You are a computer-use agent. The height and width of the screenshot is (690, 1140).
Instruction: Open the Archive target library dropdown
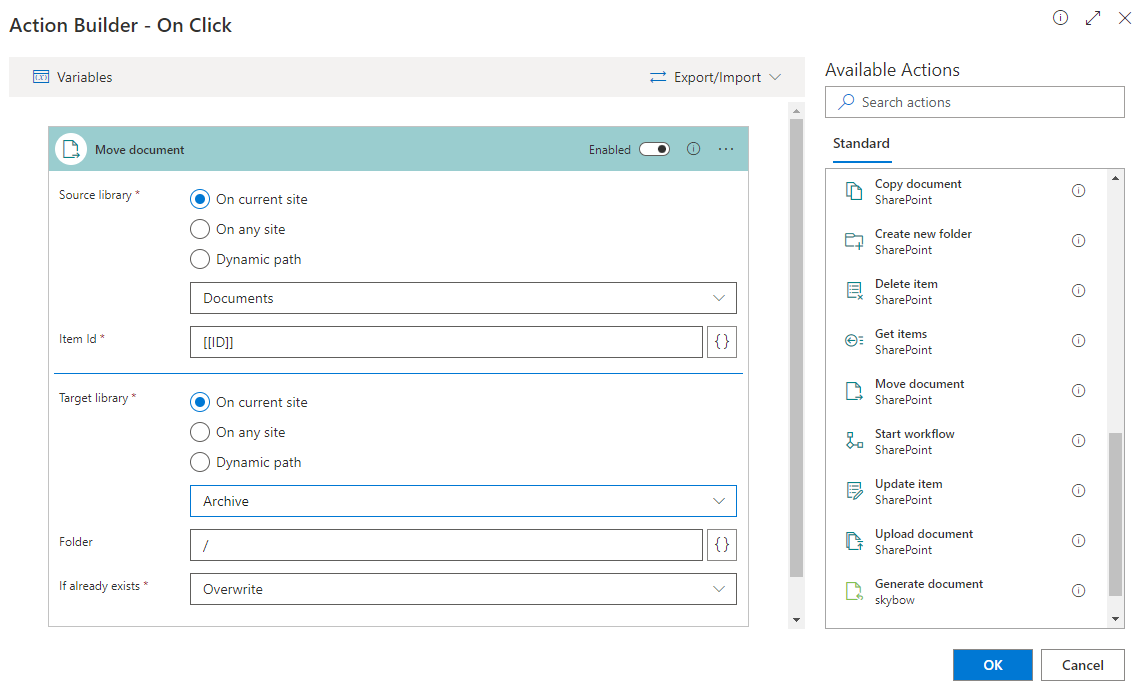pos(463,501)
